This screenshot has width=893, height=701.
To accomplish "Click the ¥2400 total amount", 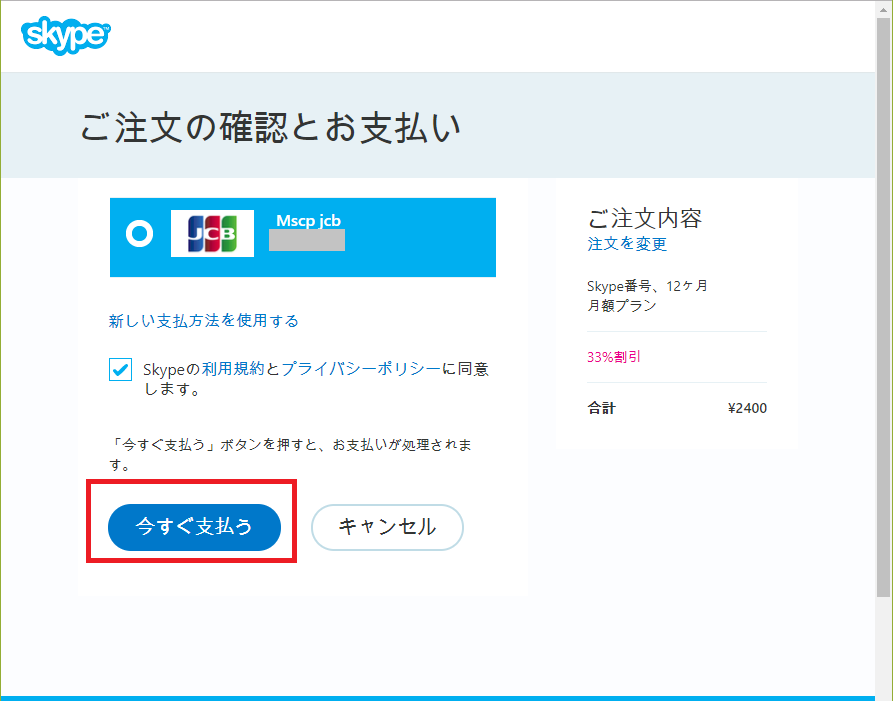I will pos(747,408).
